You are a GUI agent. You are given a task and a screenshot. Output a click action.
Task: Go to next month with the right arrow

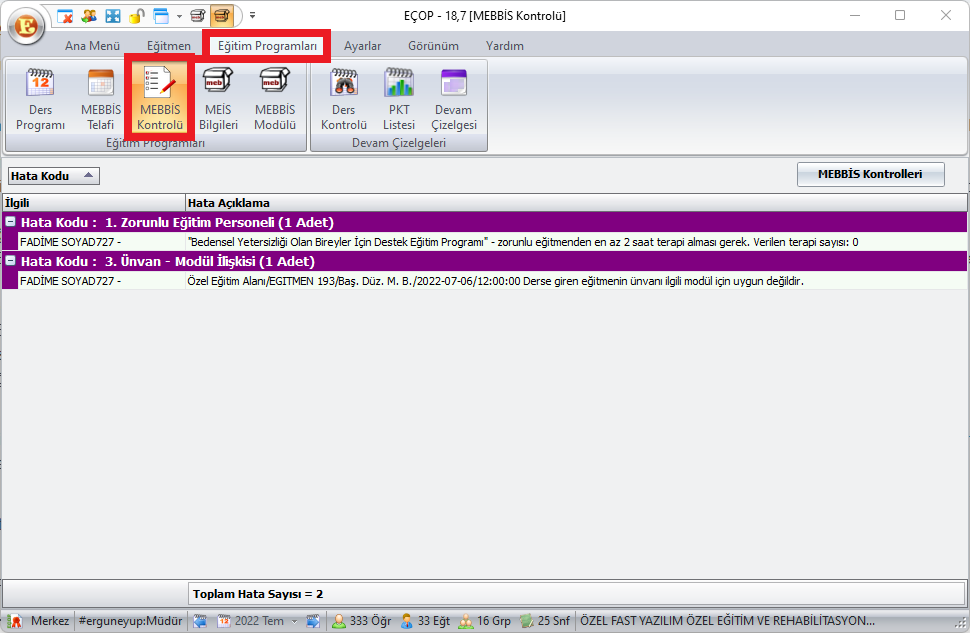313,621
